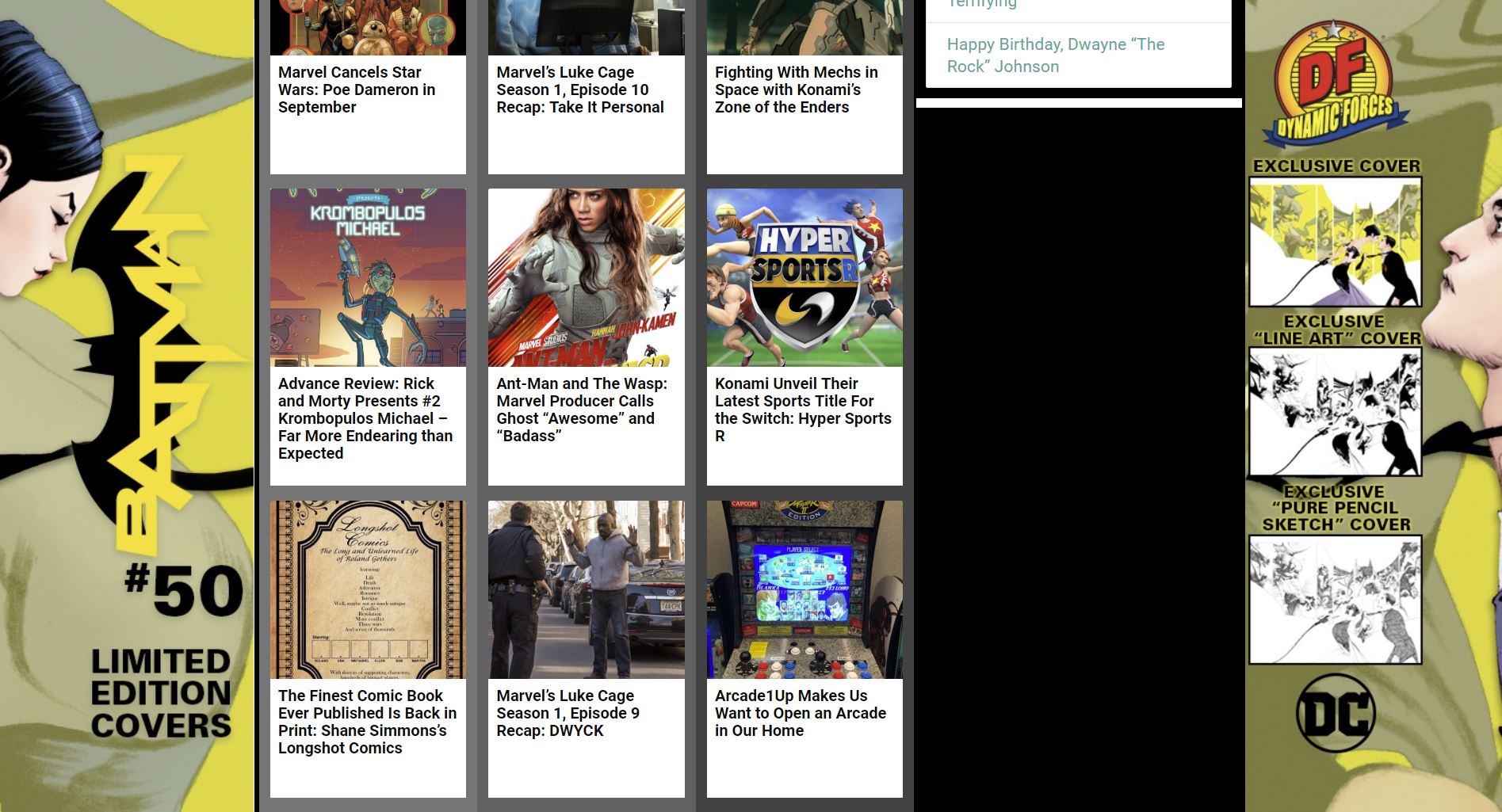
Task: Open Luke Cage Episode 10 Recap headline
Action: [x=579, y=90]
